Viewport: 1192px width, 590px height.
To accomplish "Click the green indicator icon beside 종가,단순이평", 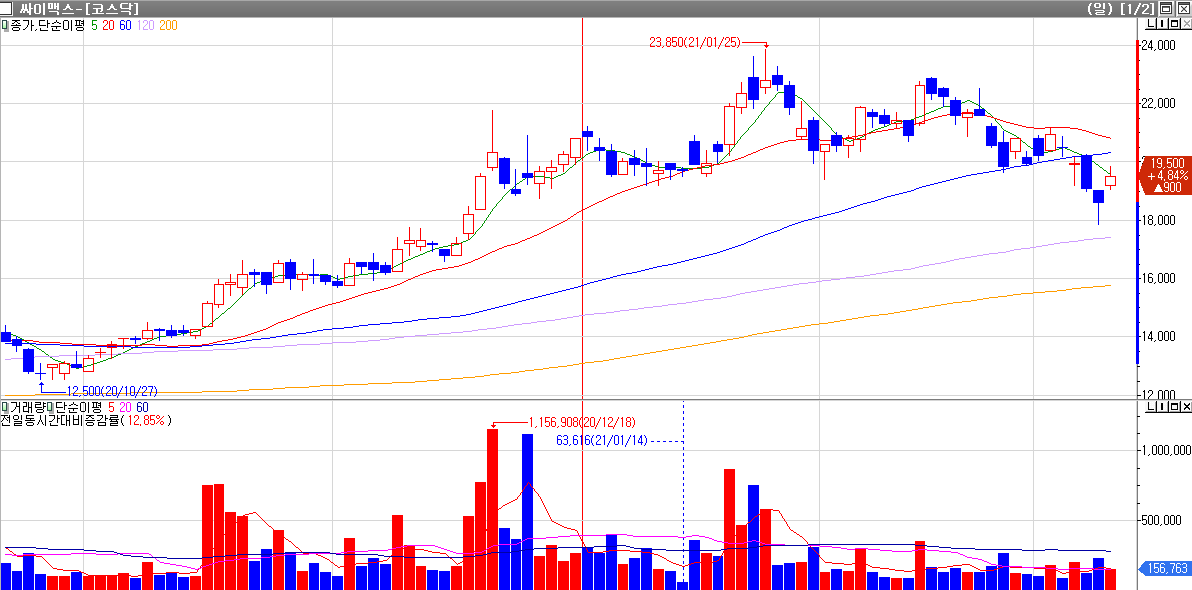I will 5,25.
